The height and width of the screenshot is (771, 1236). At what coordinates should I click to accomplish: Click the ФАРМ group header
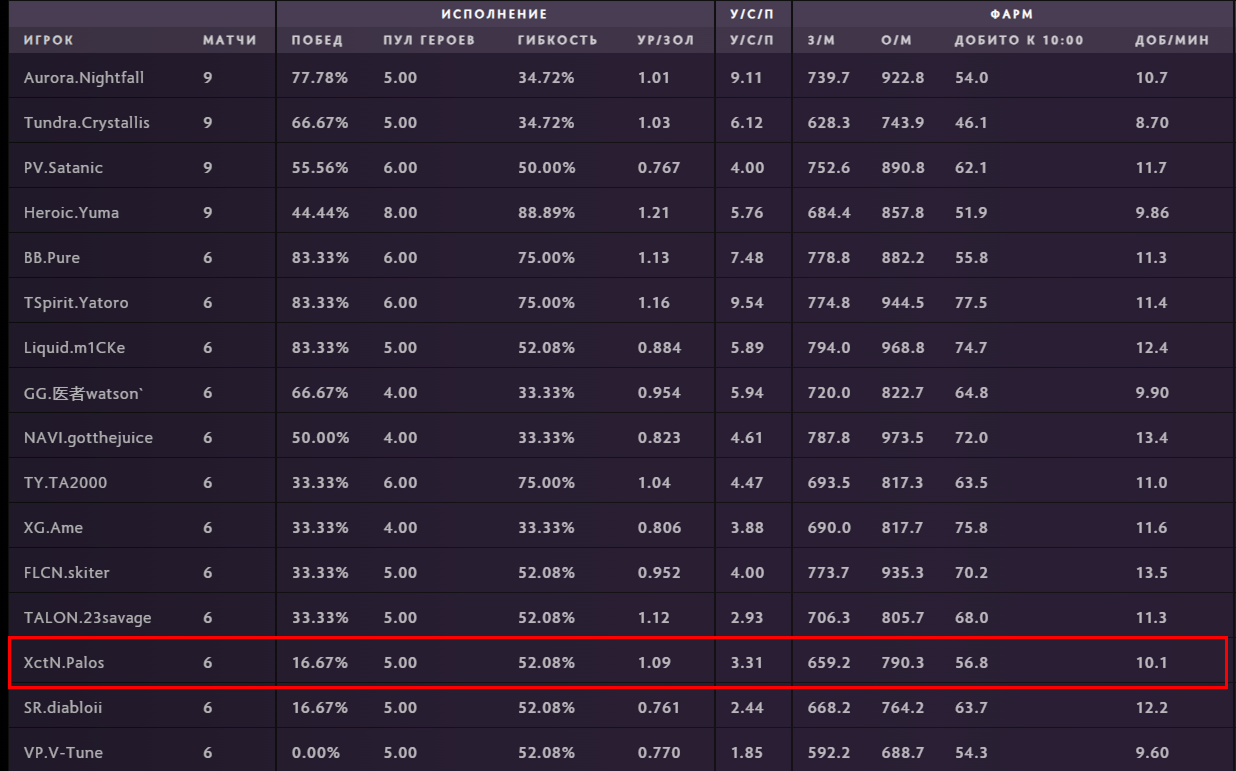pos(1012,14)
